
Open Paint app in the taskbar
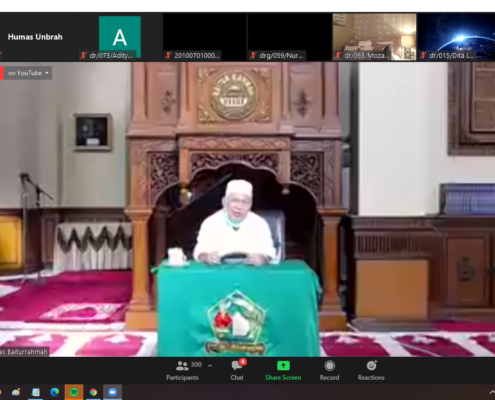16,393
